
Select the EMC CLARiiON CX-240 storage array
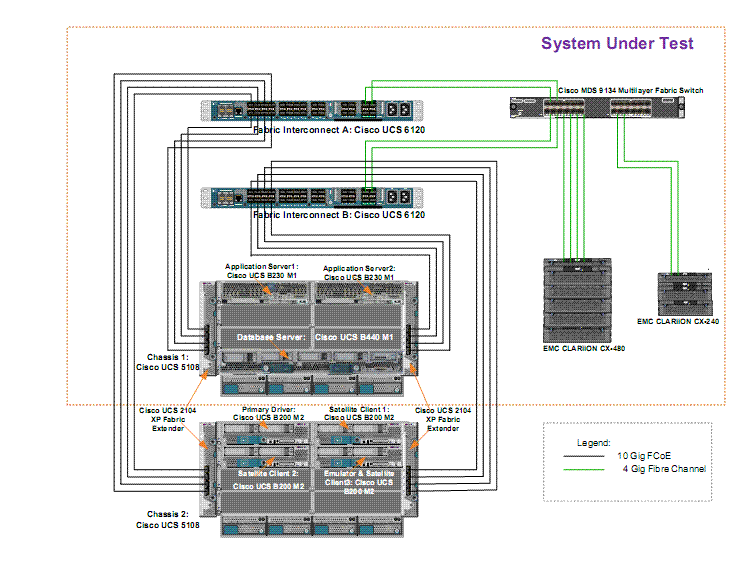tap(684, 292)
